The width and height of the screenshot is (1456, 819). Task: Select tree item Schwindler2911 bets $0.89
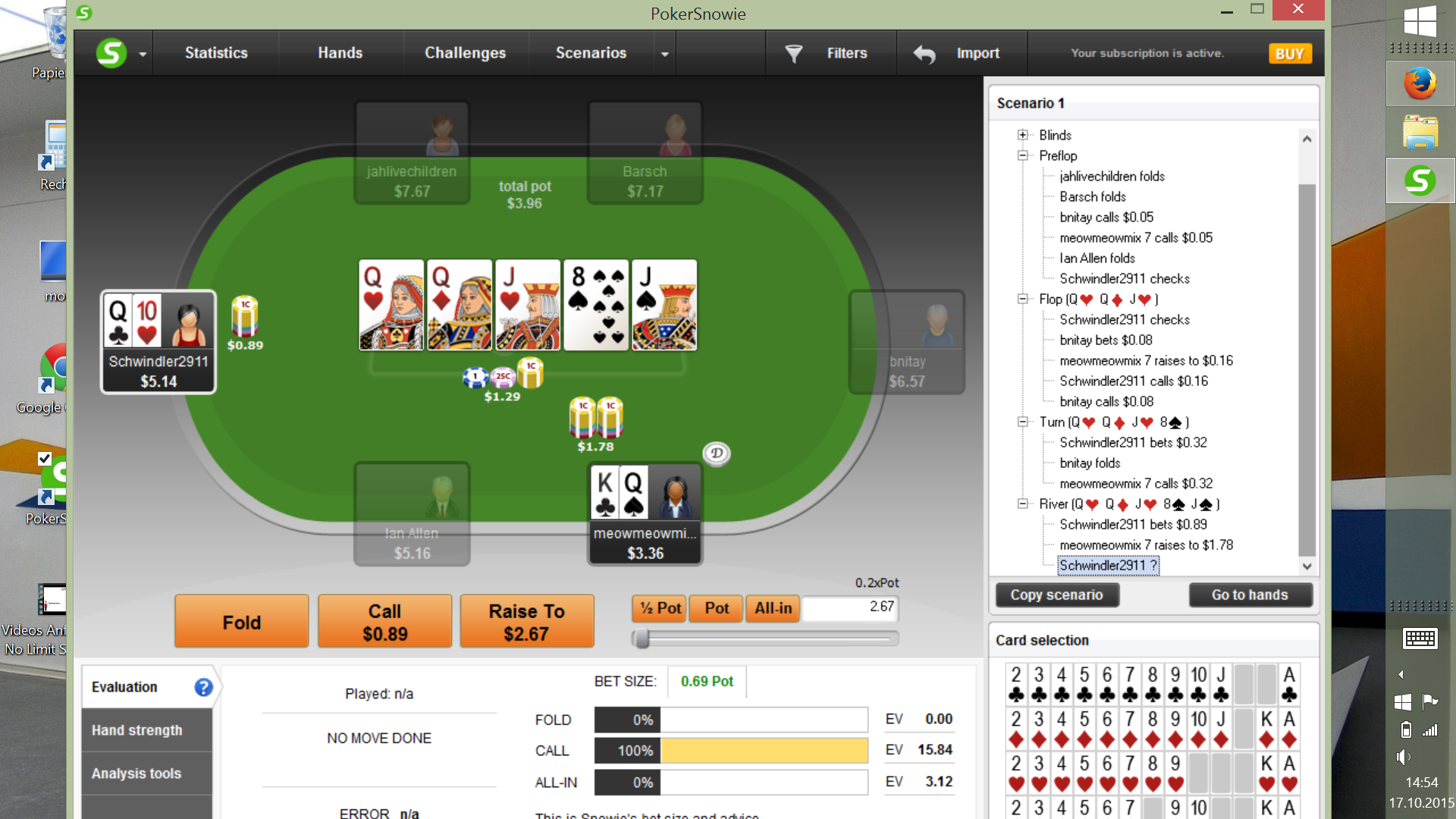[1133, 524]
